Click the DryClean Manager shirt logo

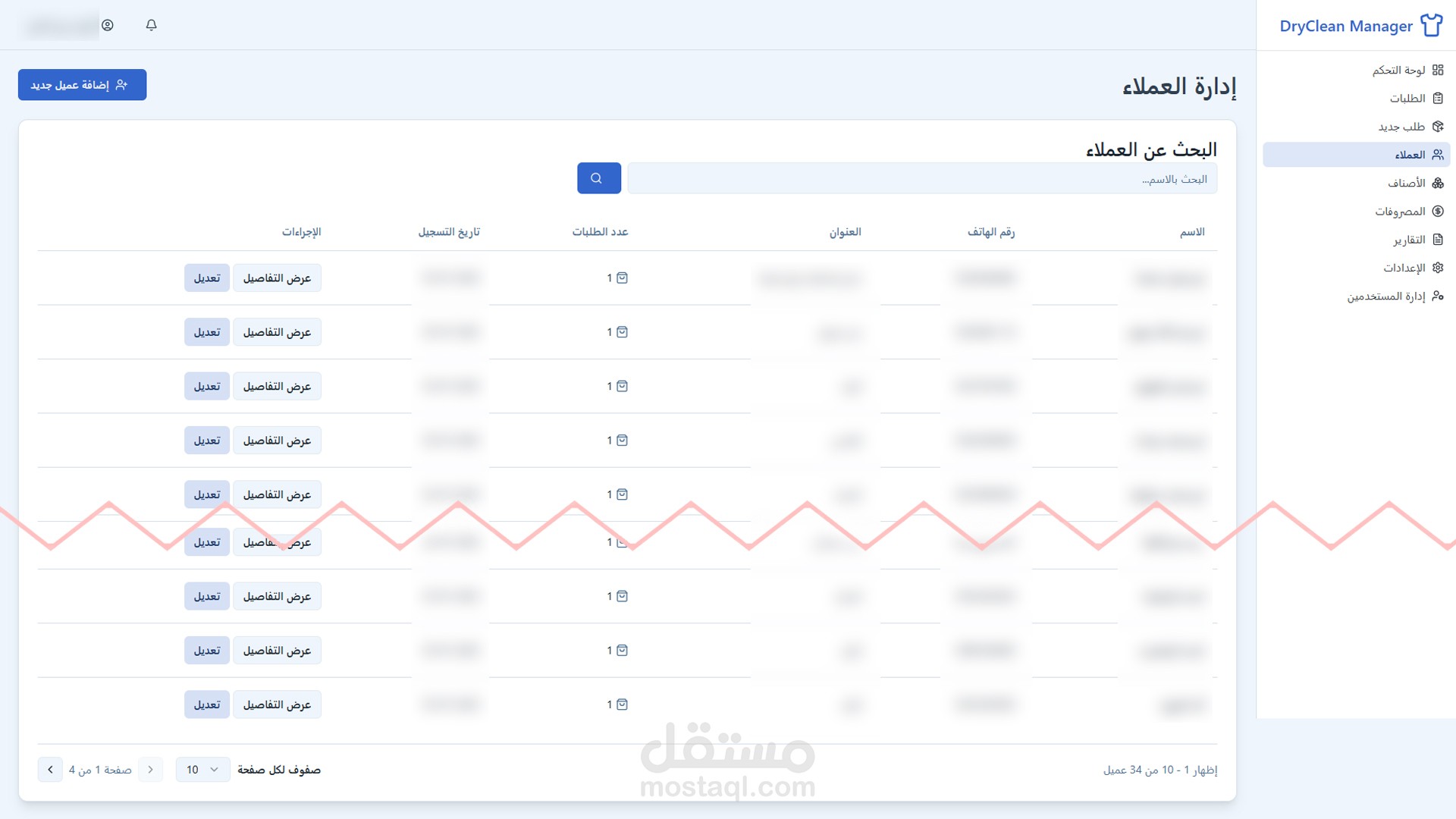(x=1431, y=26)
